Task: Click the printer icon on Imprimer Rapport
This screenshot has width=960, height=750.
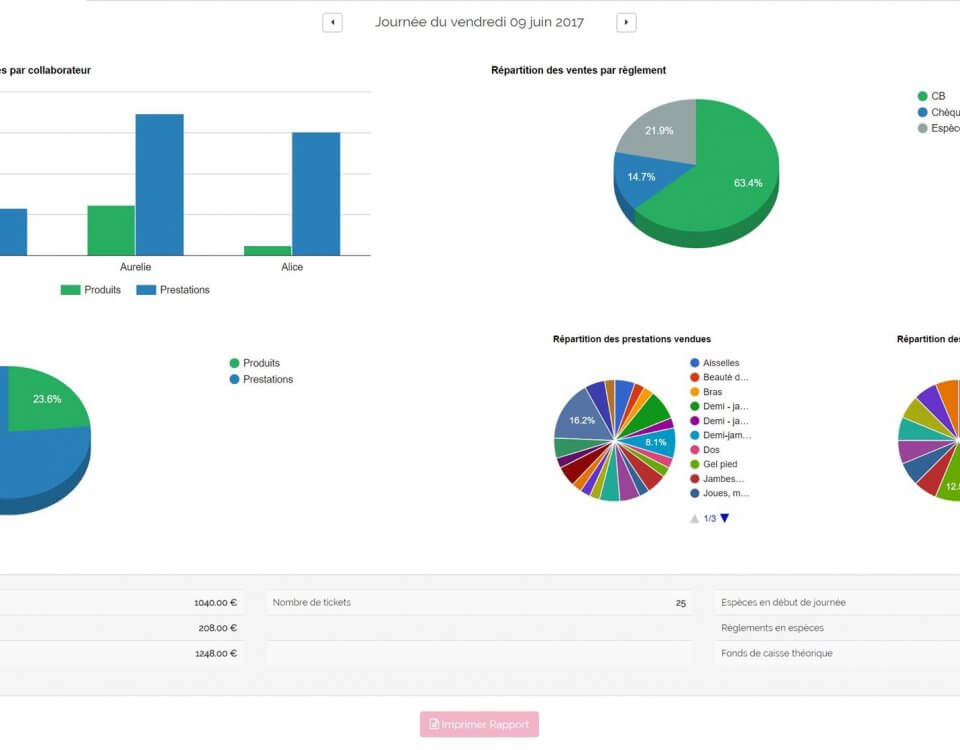Action: (x=435, y=724)
